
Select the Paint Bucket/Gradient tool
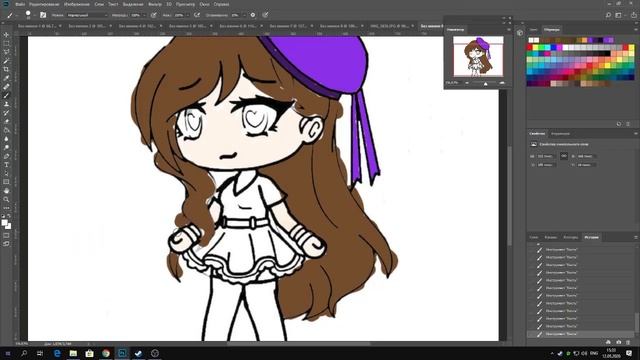point(6,130)
